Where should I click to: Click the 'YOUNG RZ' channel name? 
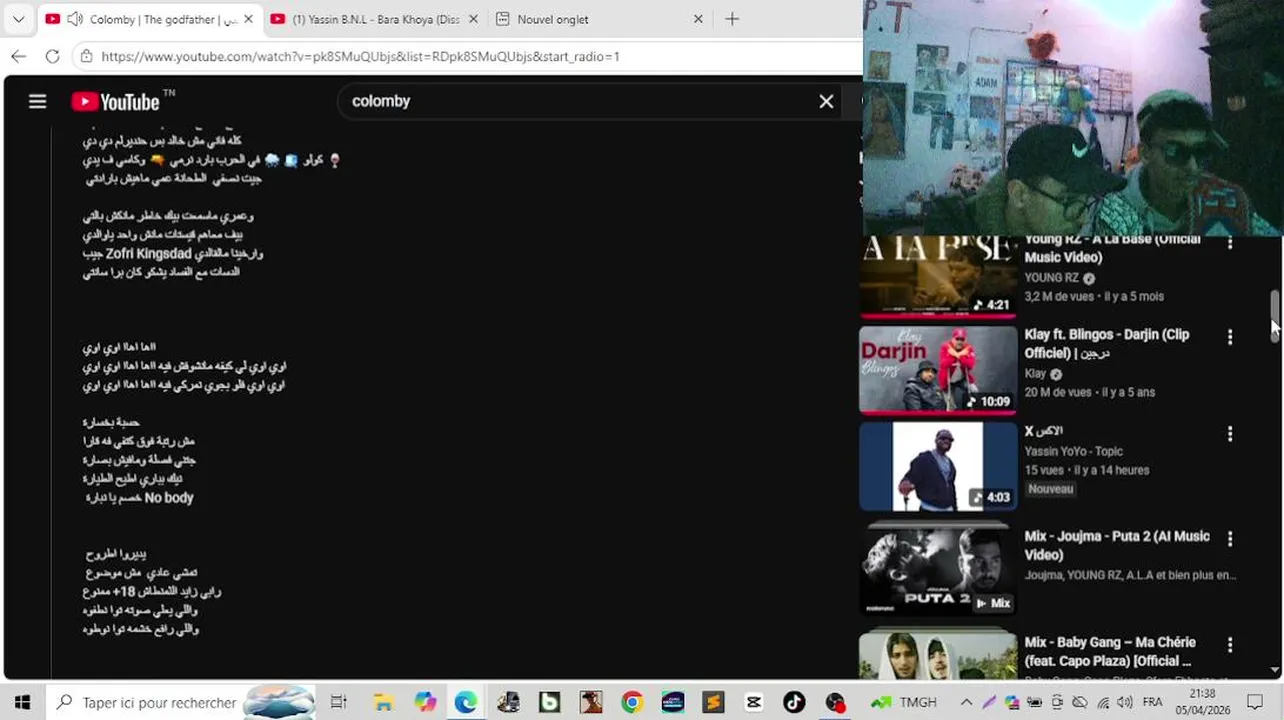pyautogui.click(x=1051, y=278)
